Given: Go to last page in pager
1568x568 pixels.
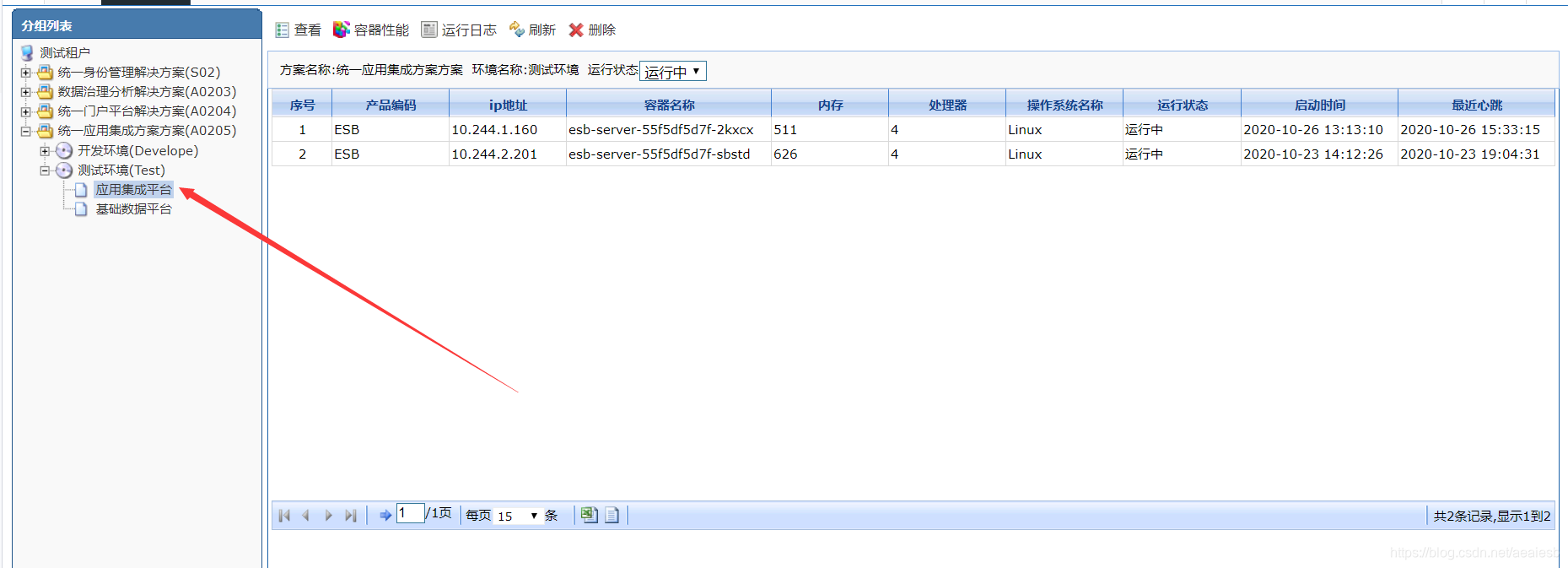Looking at the screenshot, I should 351,515.
